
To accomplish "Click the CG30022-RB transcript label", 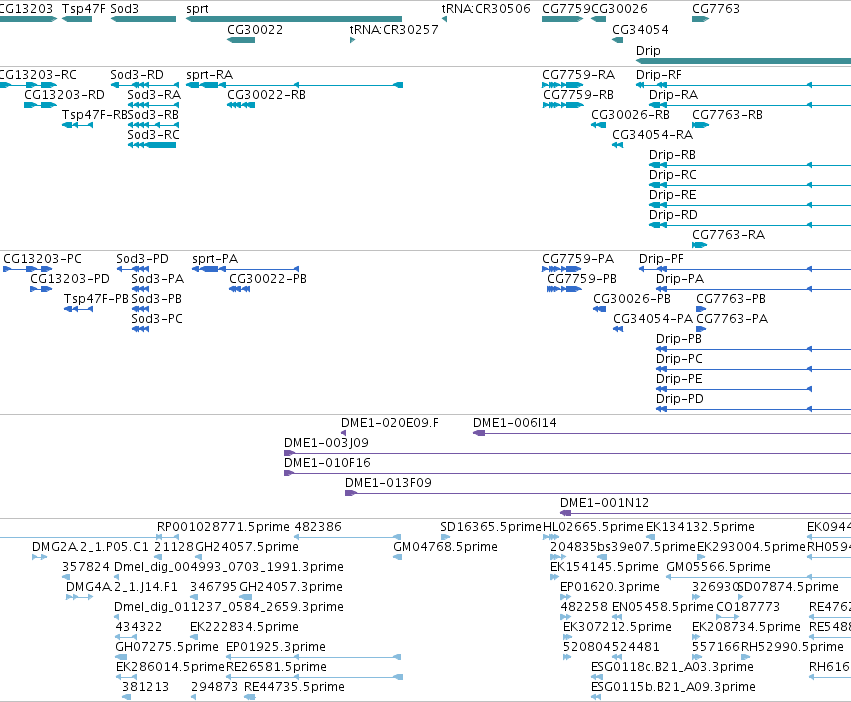I will [x=266, y=94].
